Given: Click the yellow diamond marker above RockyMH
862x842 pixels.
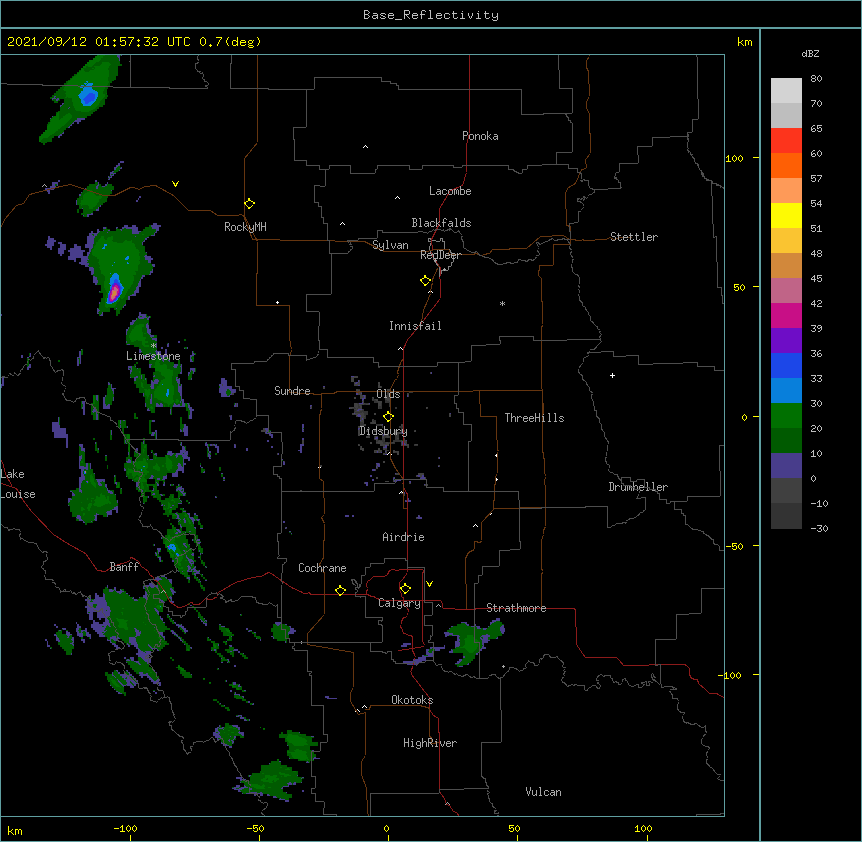Looking at the screenshot, I should pos(249,204).
